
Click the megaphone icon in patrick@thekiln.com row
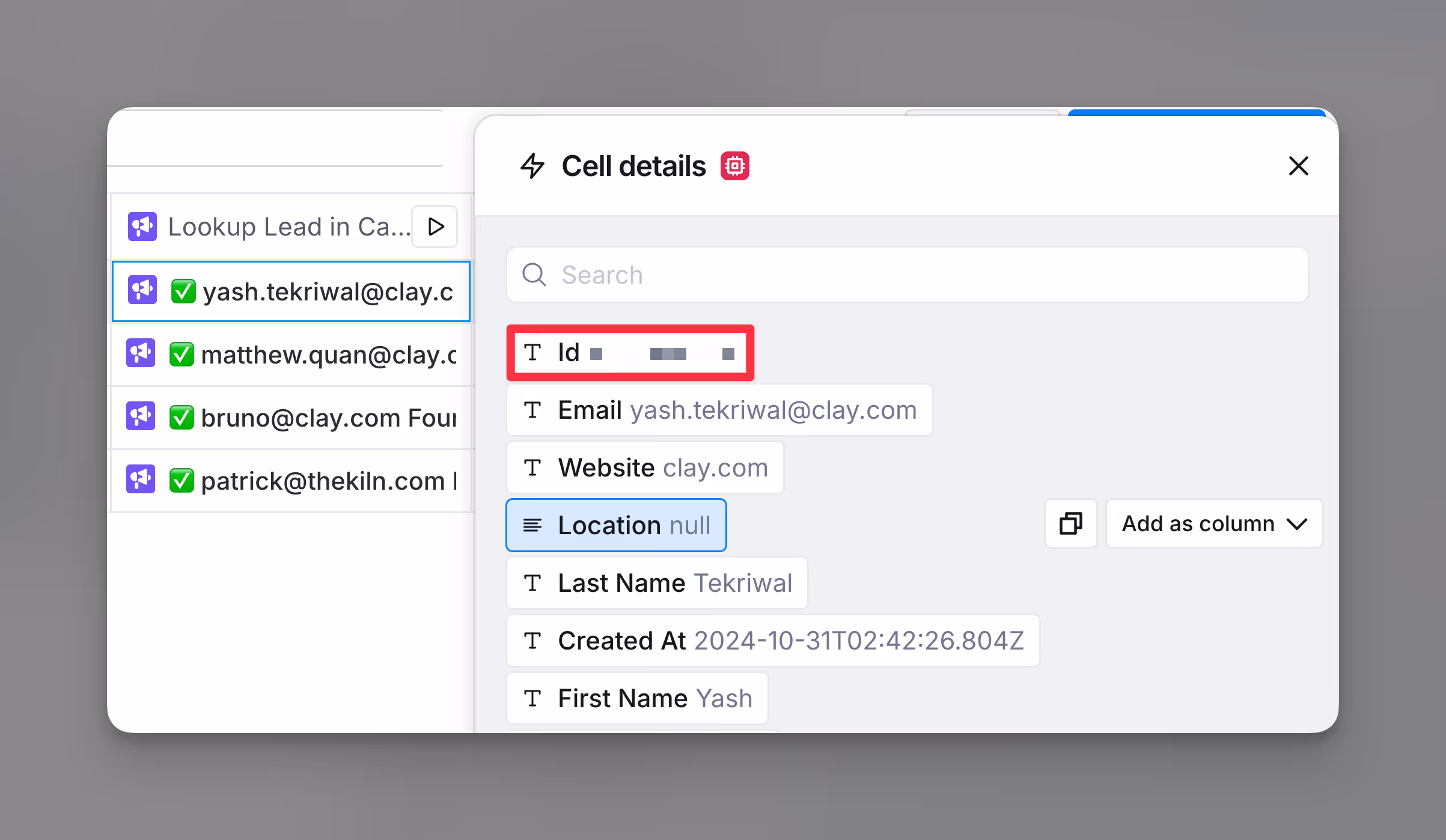(x=141, y=479)
